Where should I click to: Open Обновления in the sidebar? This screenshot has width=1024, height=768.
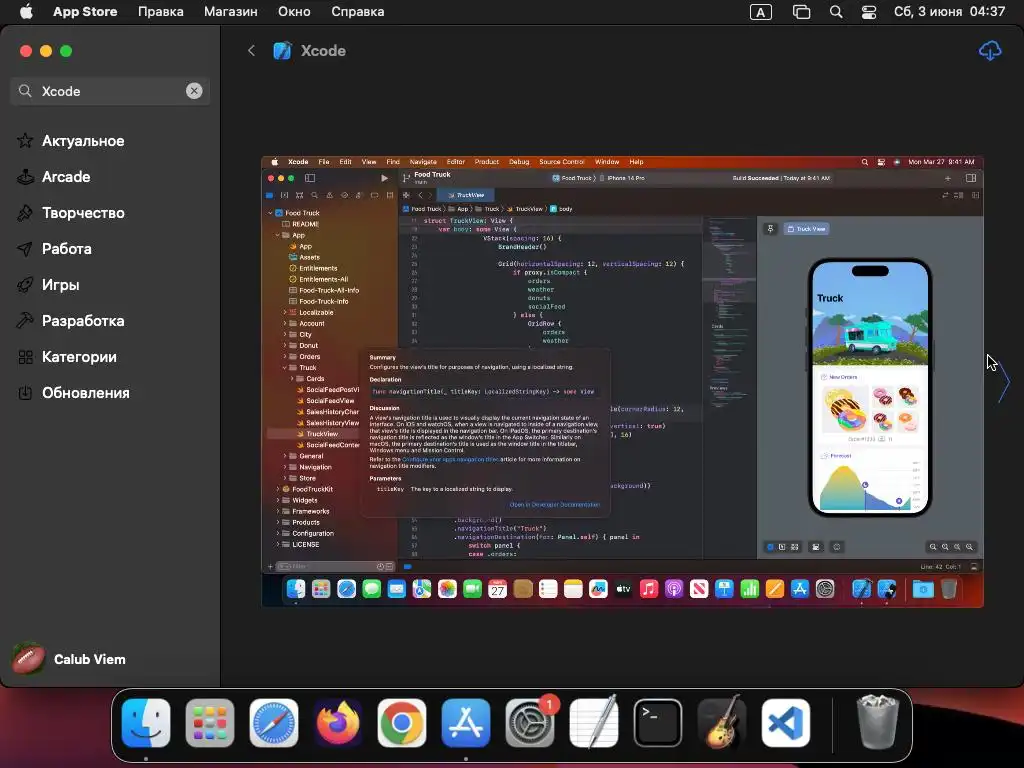coord(86,392)
